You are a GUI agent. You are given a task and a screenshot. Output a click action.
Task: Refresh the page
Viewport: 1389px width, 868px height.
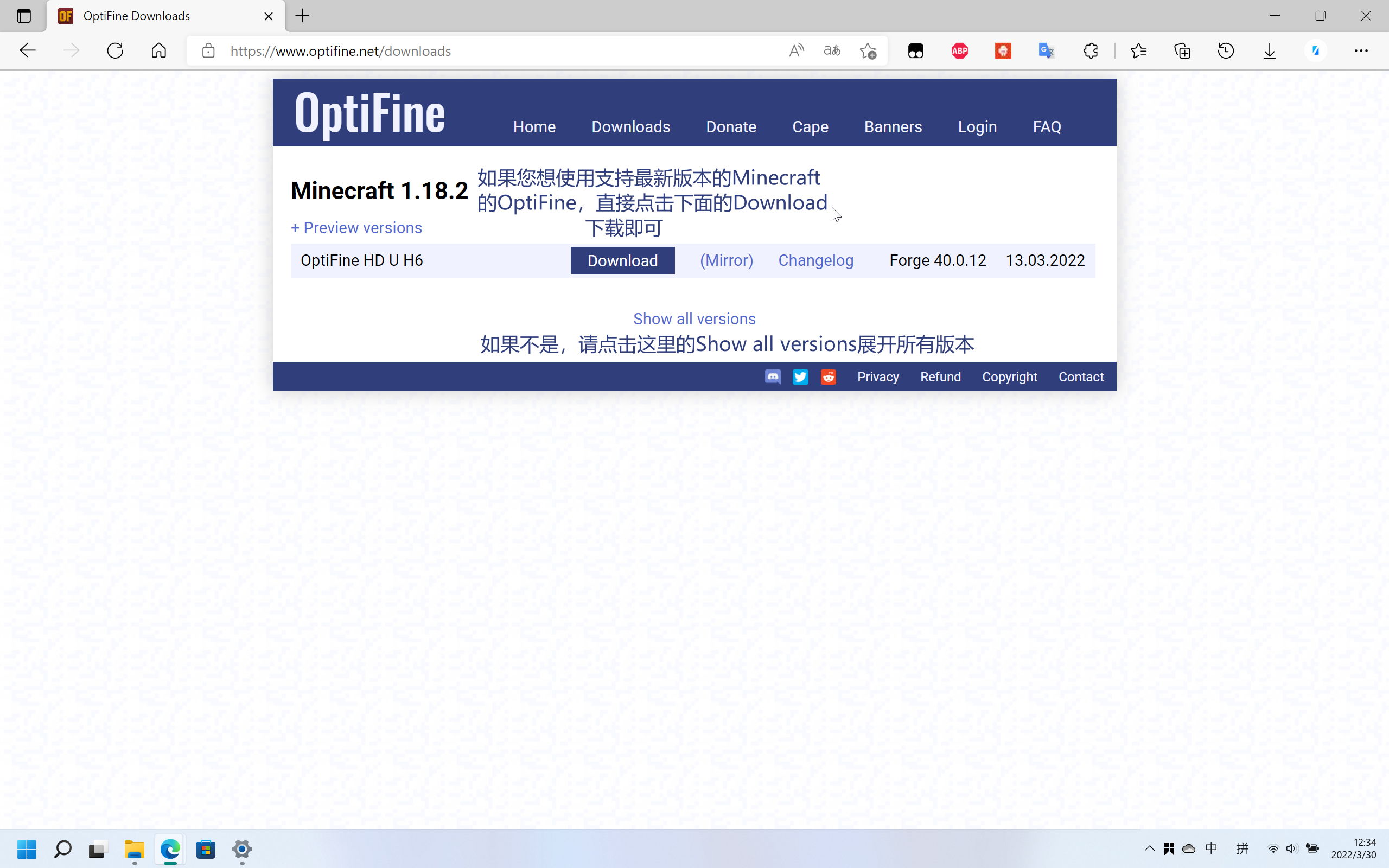click(115, 50)
